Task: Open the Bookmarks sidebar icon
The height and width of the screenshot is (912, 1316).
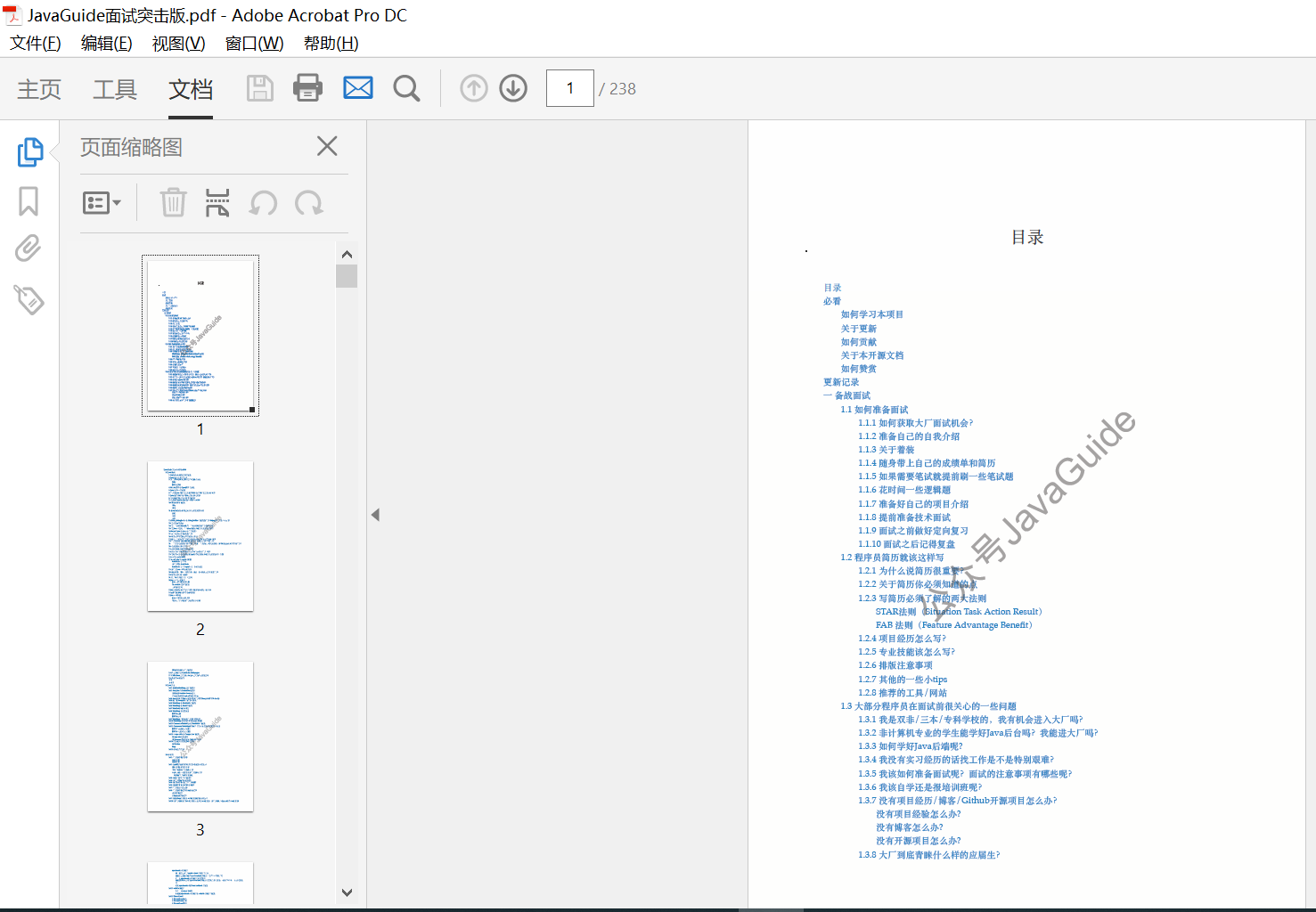Action: click(29, 201)
